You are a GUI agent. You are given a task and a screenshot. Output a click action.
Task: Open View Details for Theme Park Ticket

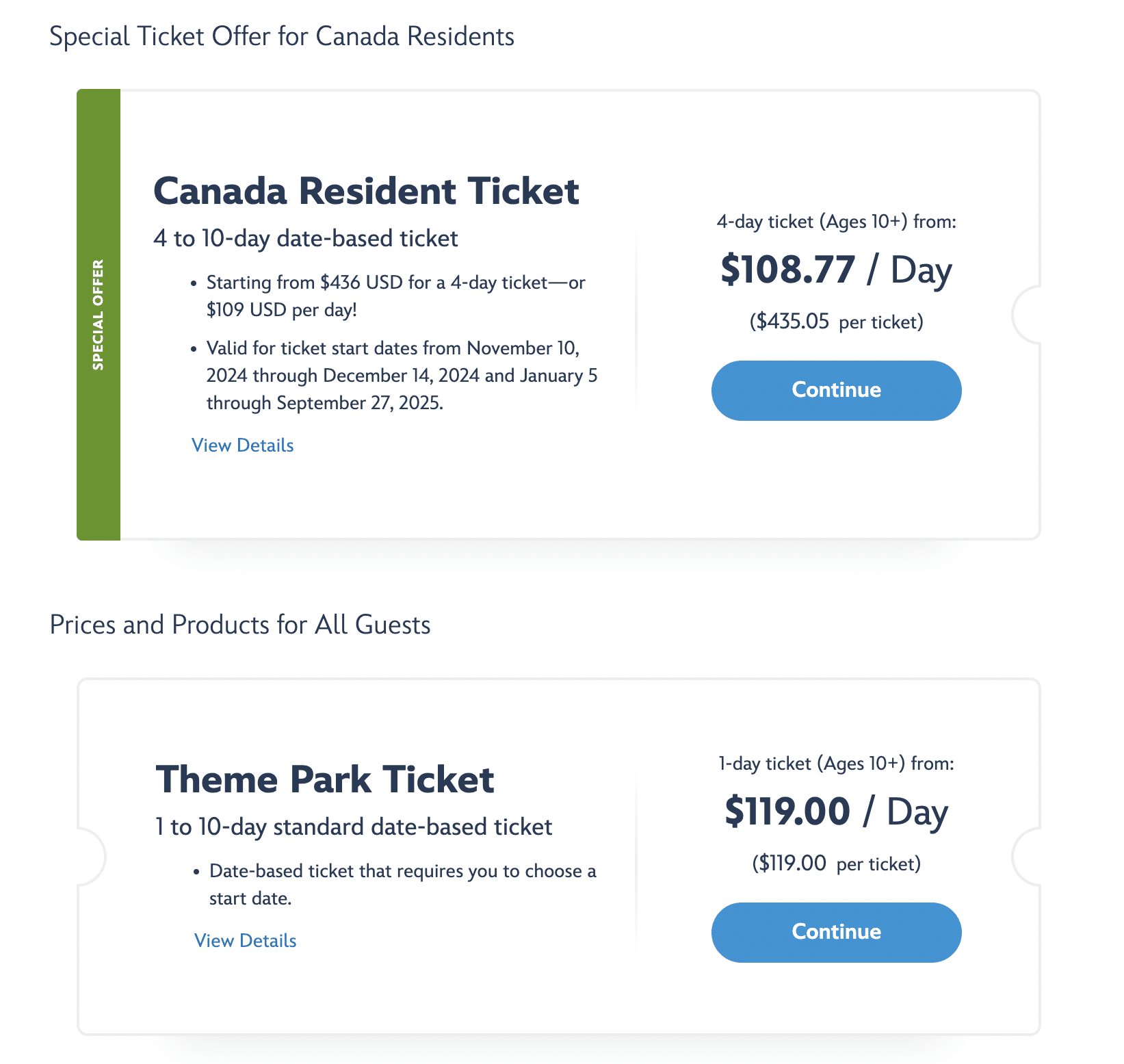[x=245, y=941]
